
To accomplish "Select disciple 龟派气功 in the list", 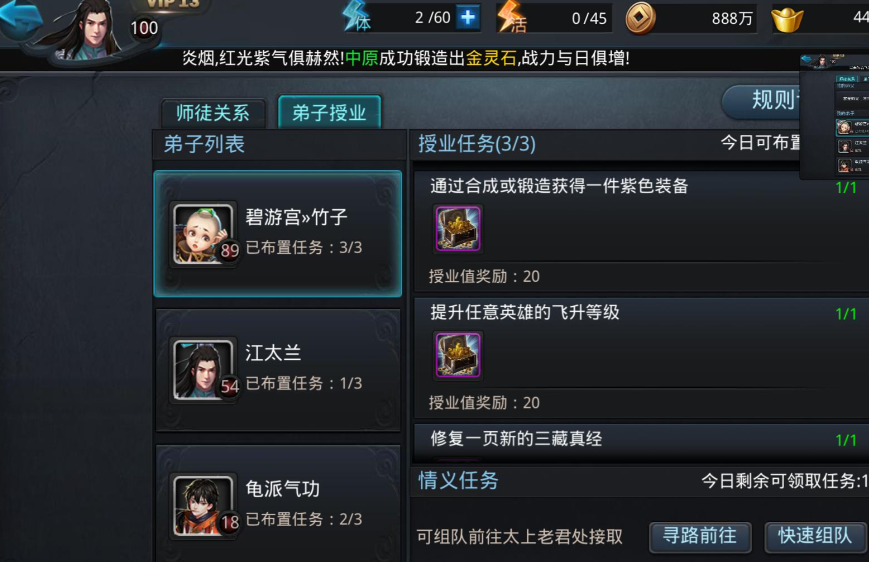I will pyautogui.click(x=278, y=503).
